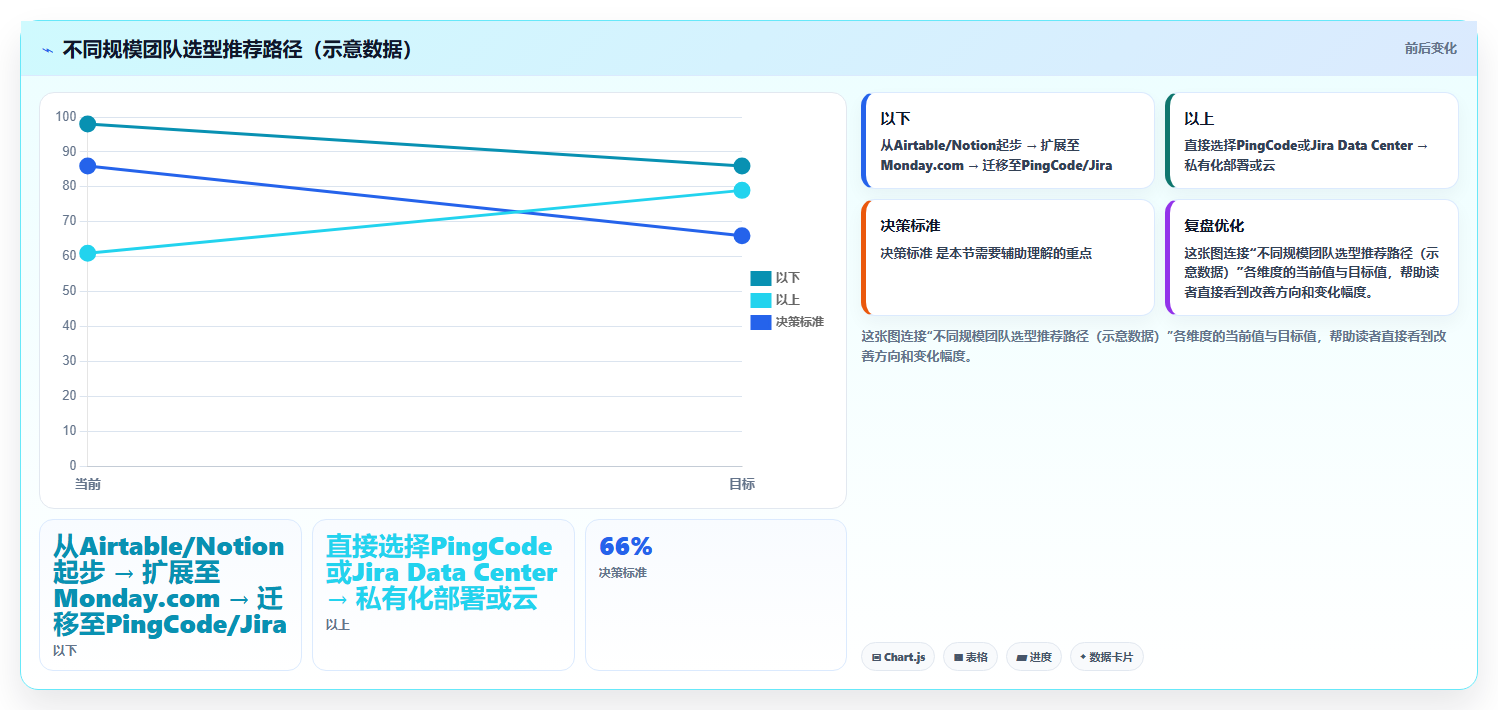Select the 以下 info card heading
This screenshot has width=1498, height=710.
(895, 119)
